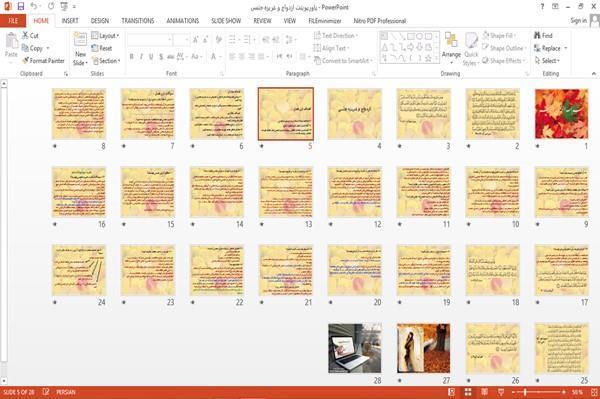Click the zoom in plus button
Screen dimensions: 600x399
click(x=564, y=392)
